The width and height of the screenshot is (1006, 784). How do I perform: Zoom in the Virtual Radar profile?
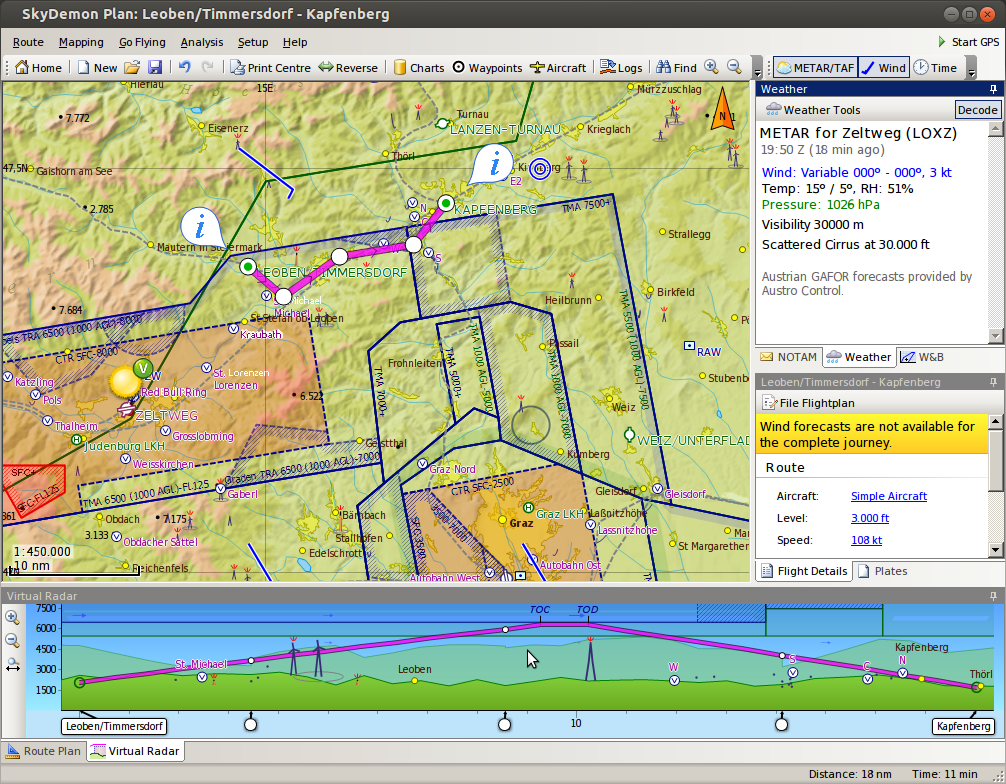(12, 617)
